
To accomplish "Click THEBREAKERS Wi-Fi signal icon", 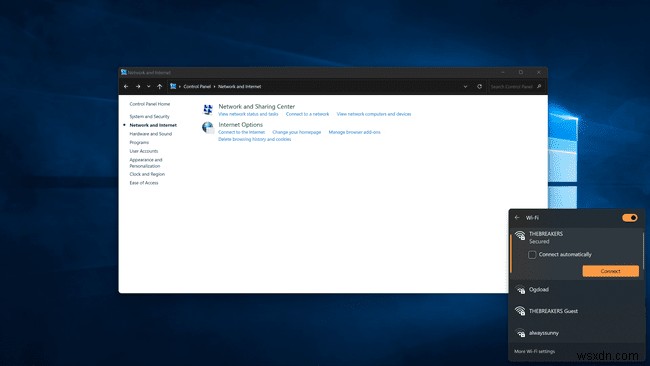I will (520, 235).
